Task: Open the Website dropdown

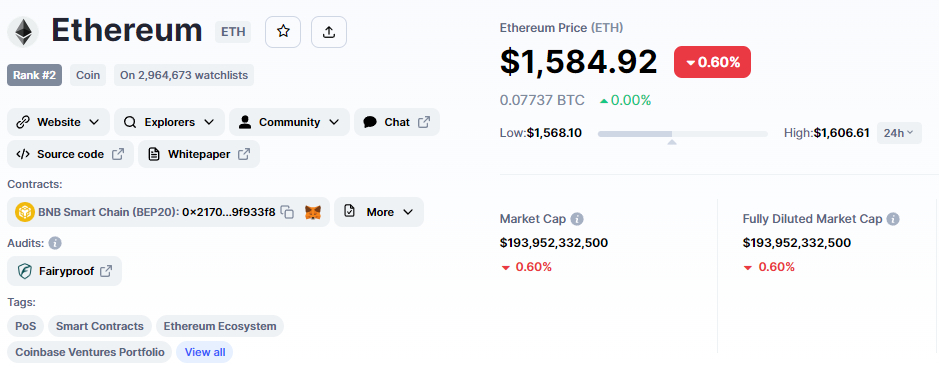Action: (x=58, y=122)
